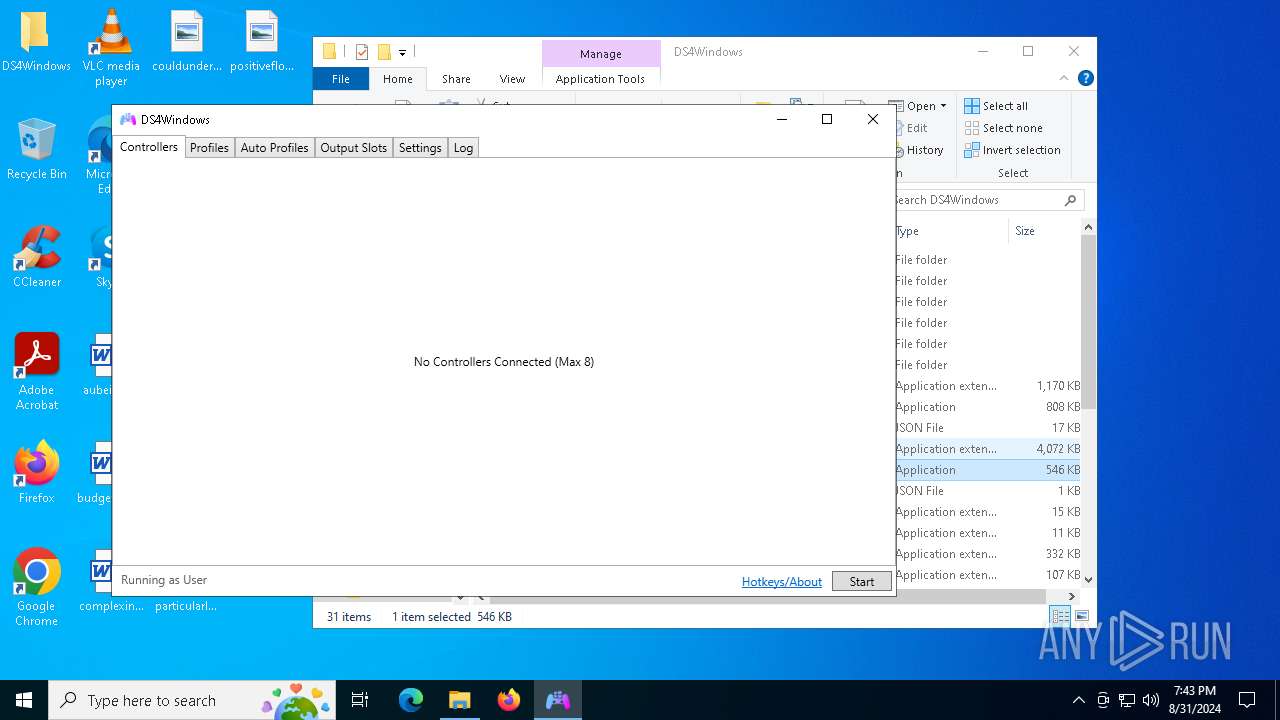1280x720 pixels.
Task: Switch Explorer to large thumbnails view icon
Action: (1081, 617)
